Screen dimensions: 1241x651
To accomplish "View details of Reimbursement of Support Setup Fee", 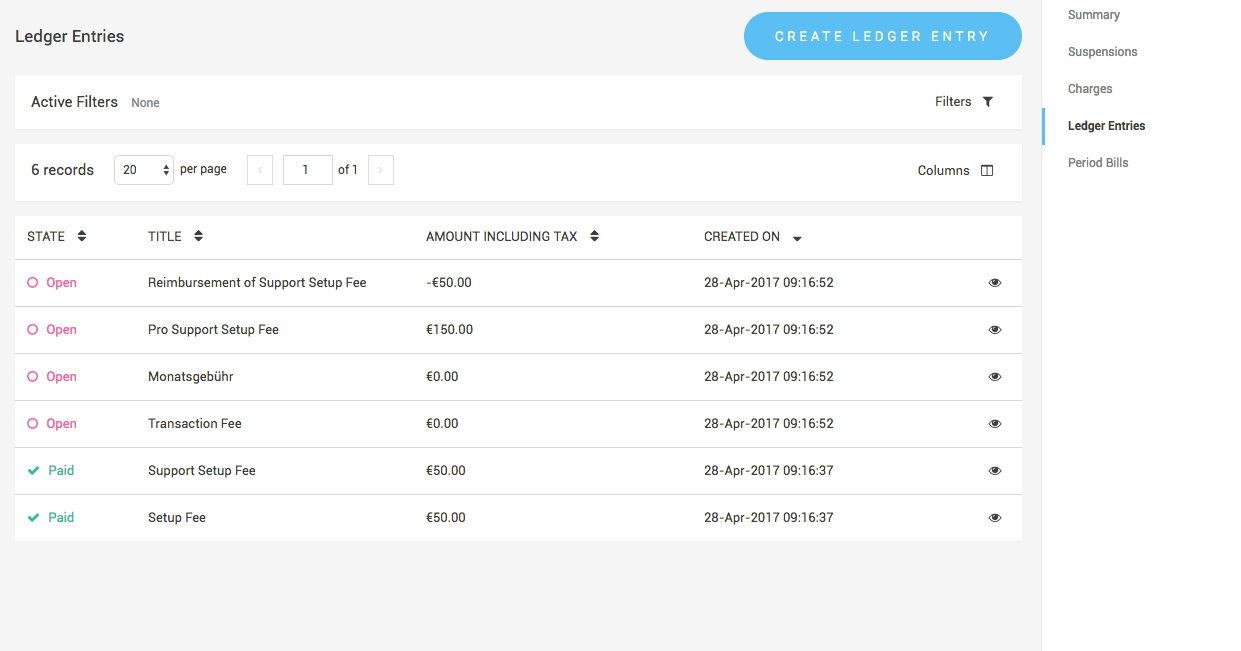I will (x=995, y=283).
